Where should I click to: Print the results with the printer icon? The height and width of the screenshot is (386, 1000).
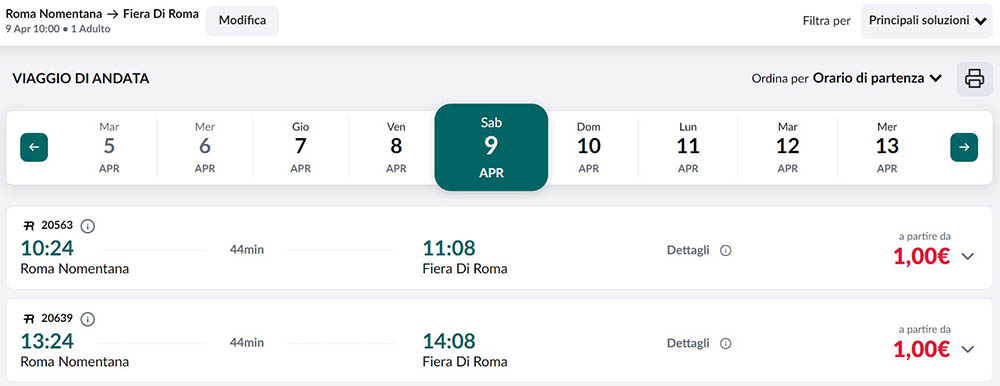pos(974,79)
